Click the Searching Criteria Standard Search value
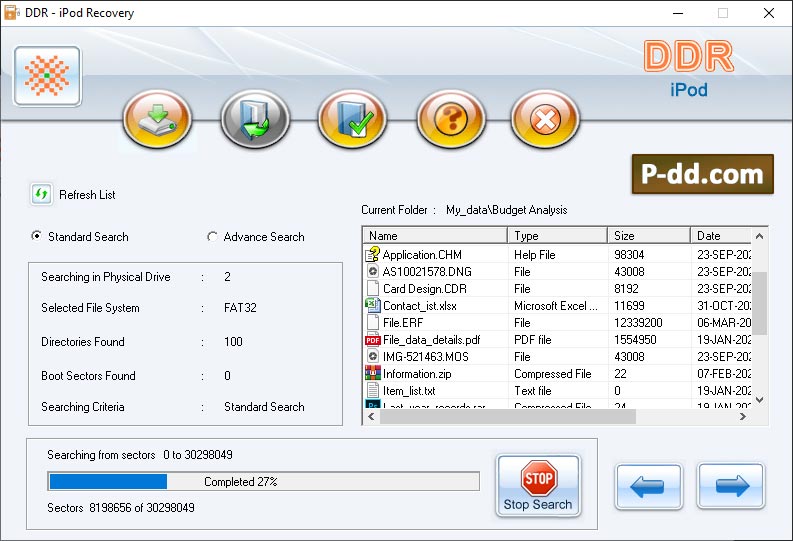This screenshot has height=541, width=793. [x=264, y=407]
